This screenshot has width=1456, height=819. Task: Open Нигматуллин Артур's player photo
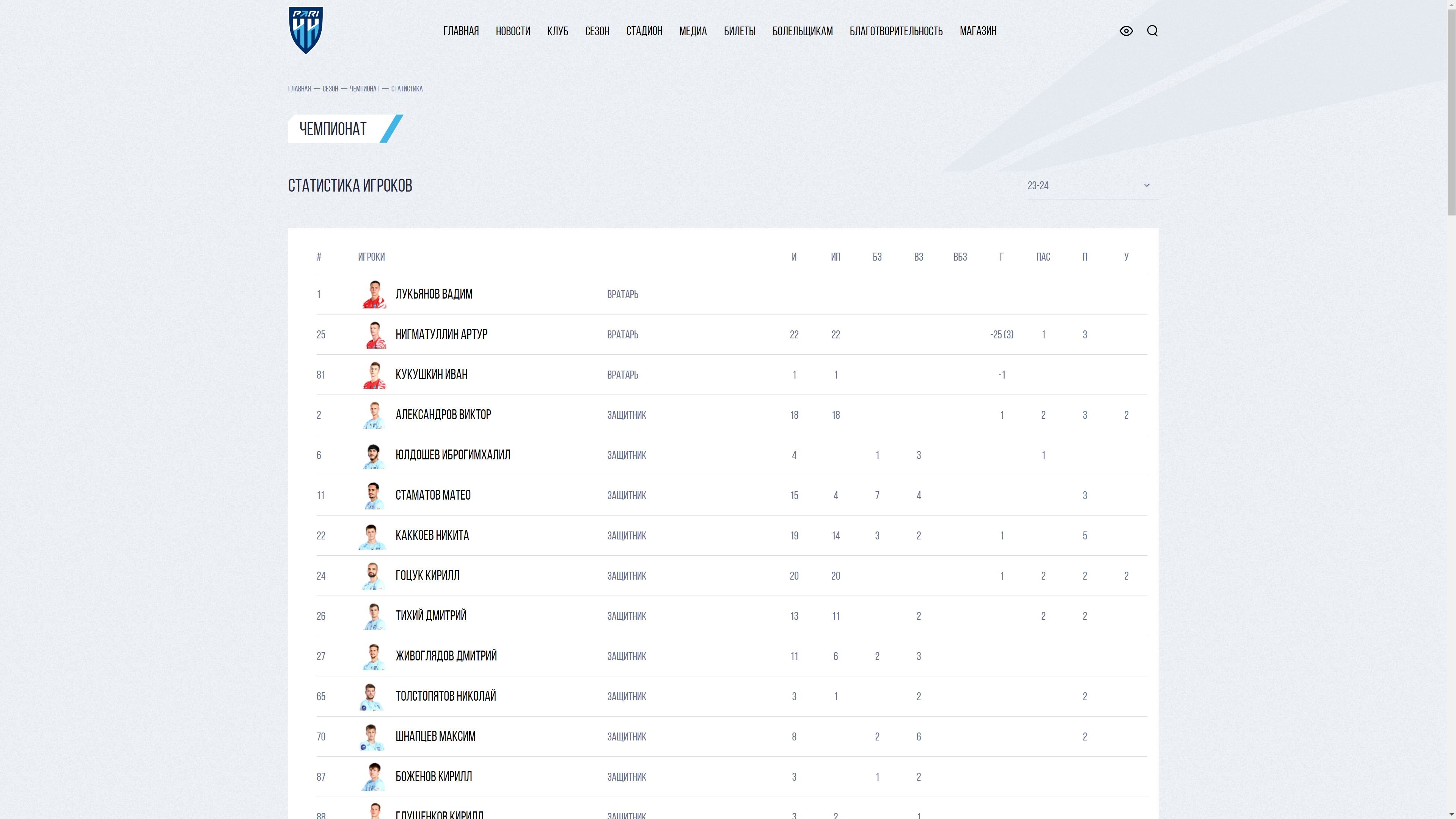point(374,334)
